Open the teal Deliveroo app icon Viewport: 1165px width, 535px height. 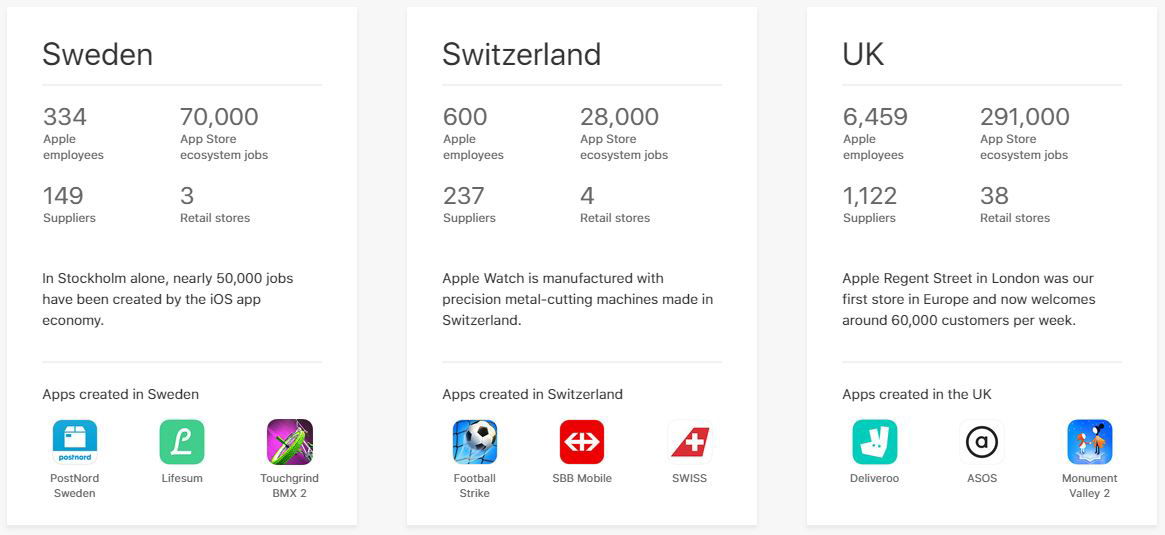click(874, 442)
